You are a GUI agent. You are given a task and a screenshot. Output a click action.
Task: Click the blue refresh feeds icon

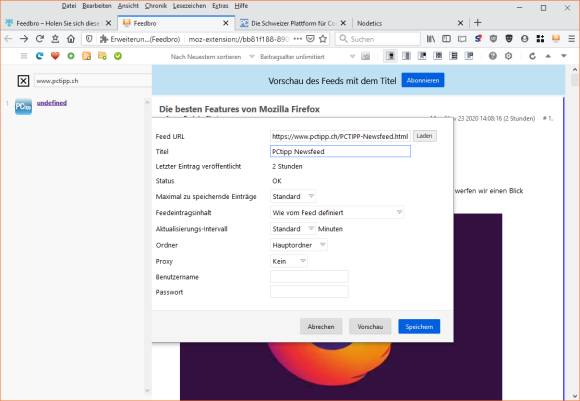[40, 56]
